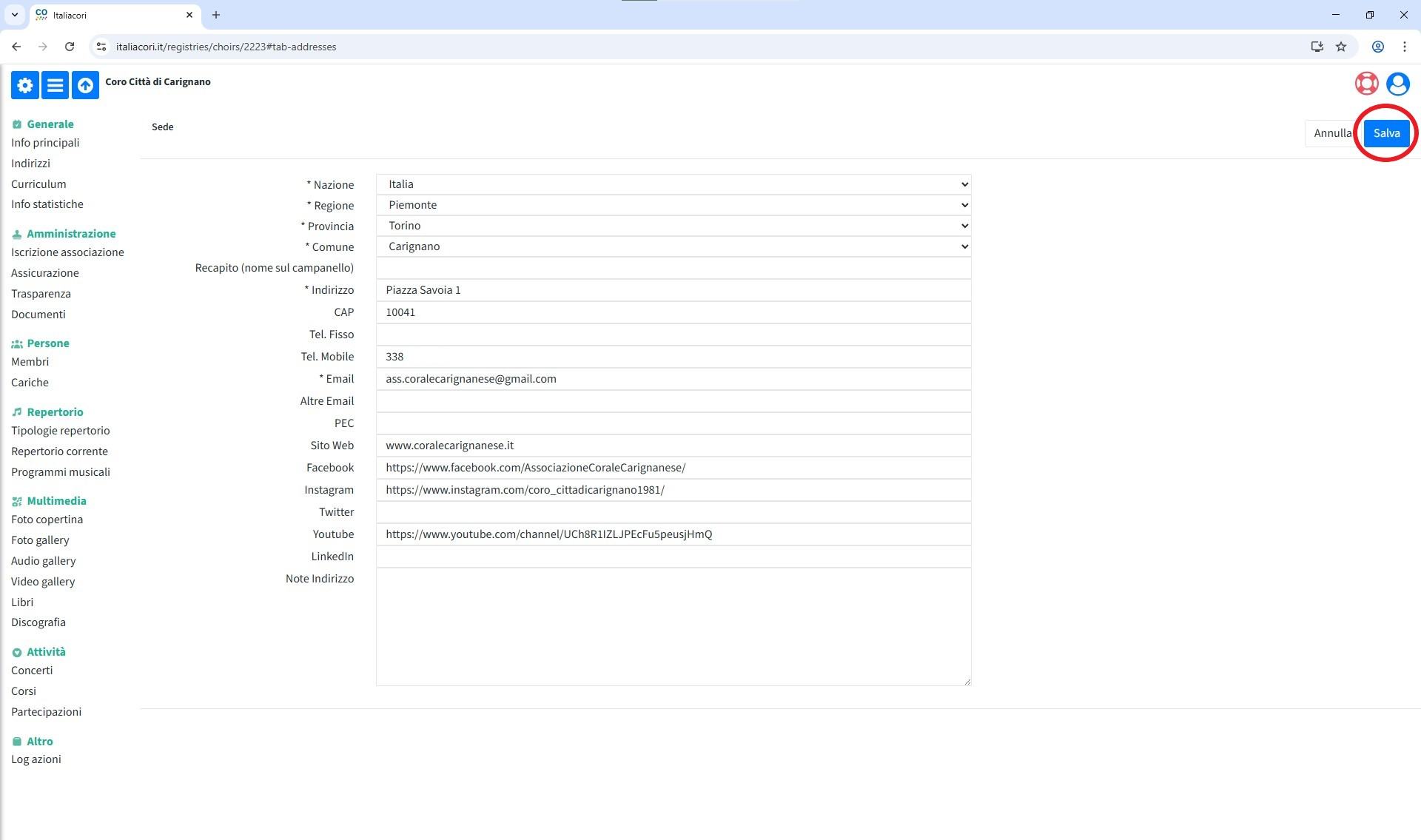Open the Chrome three-dot menu

(1404, 47)
